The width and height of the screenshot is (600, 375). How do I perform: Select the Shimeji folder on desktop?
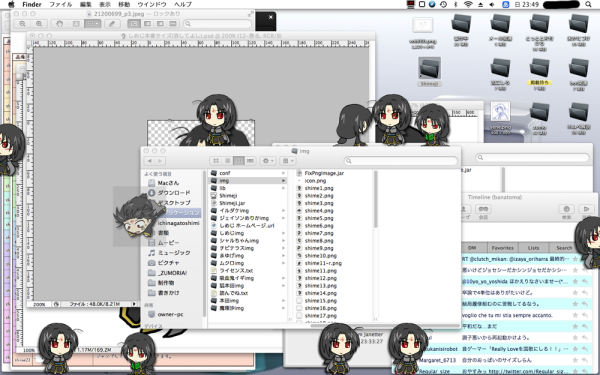[429, 72]
